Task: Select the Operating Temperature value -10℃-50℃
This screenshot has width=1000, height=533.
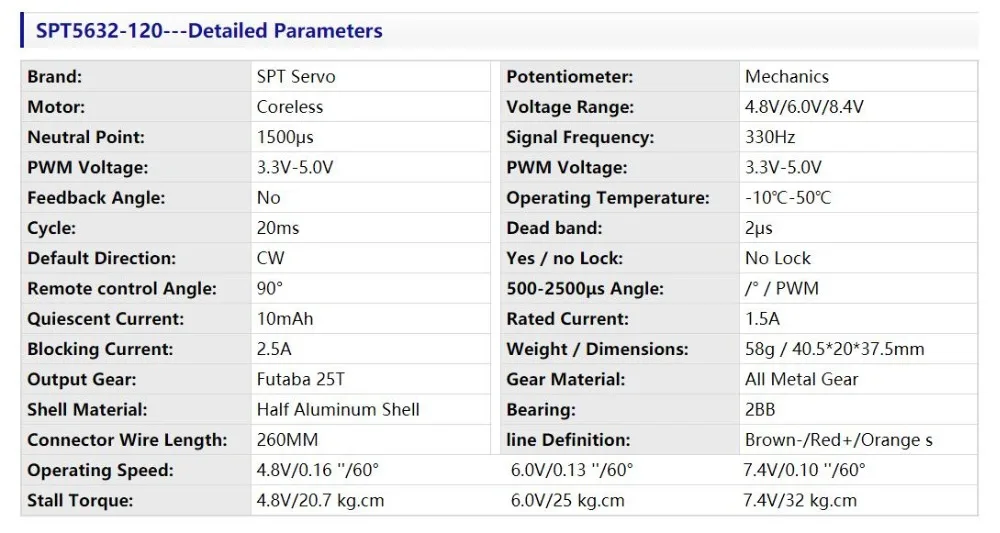Action: pos(788,198)
